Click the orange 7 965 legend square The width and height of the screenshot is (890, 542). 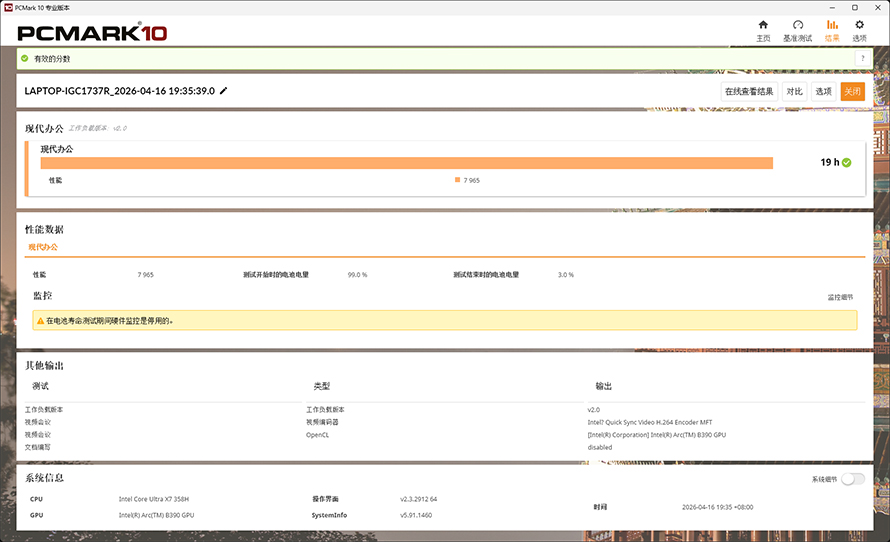(x=457, y=180)
